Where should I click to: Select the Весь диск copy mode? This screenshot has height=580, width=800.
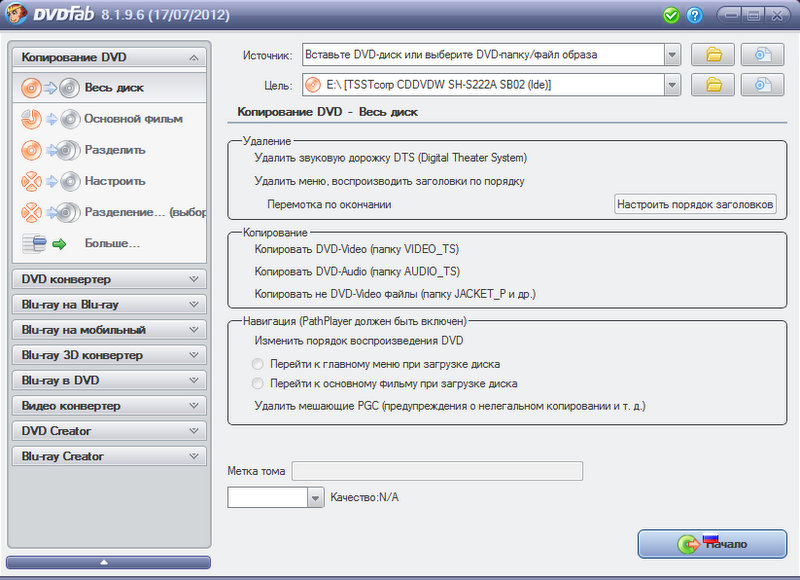(x=109, y=88)
